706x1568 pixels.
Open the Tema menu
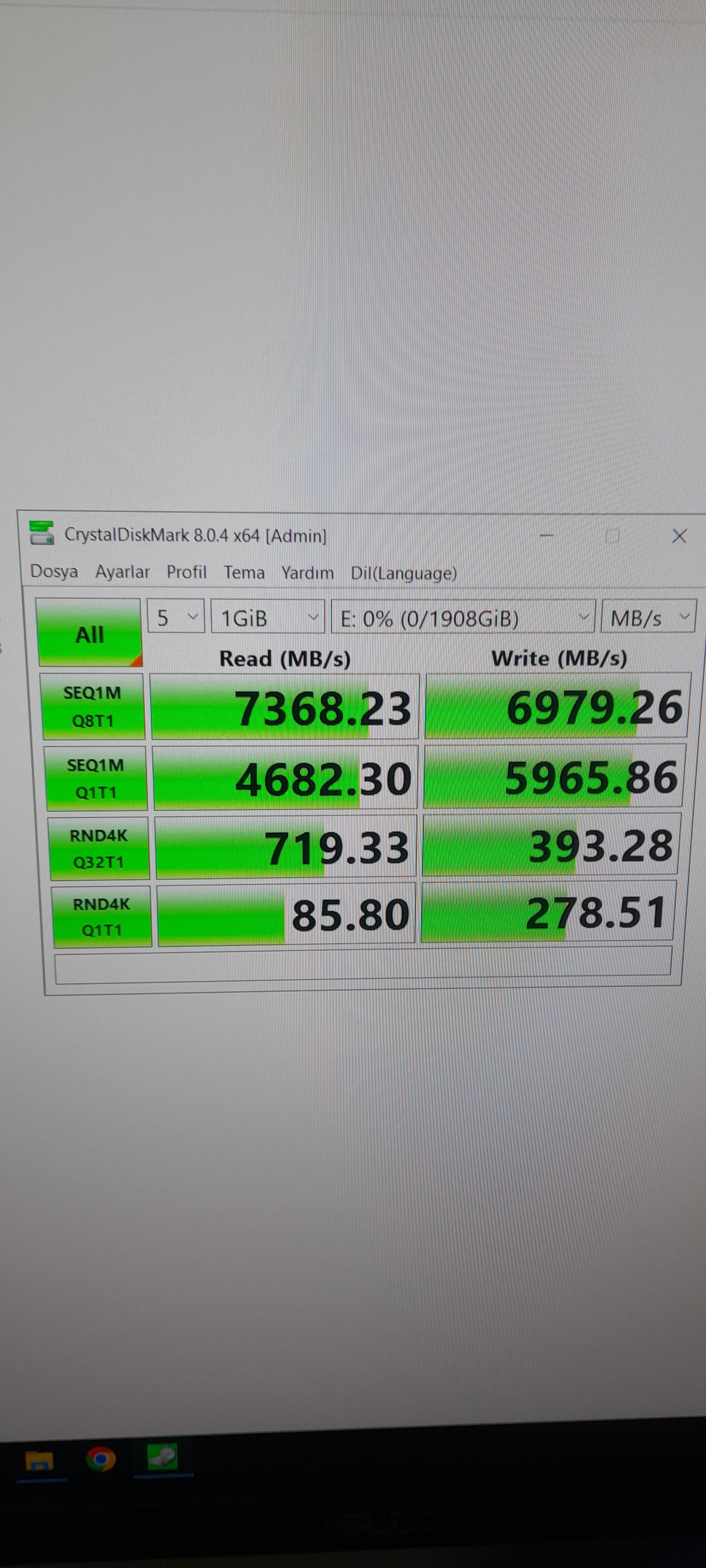(244, 573)
